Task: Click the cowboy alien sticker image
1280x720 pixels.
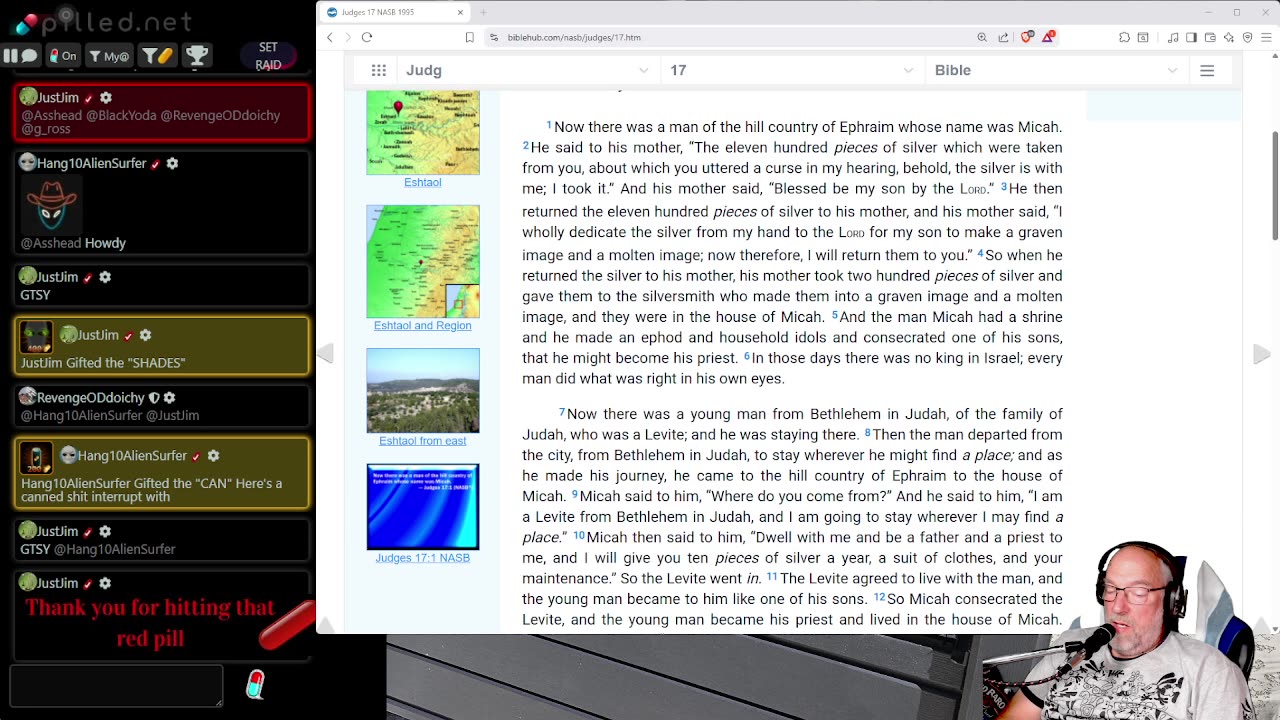Action: tap(51, 205)
